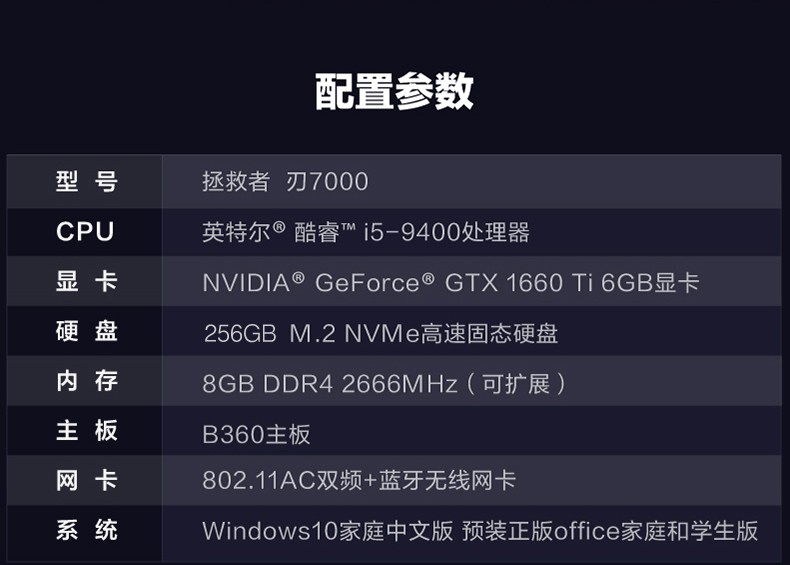Select the 系统 row label
Viewport: 790px width, 565px height.
(87, 530)
